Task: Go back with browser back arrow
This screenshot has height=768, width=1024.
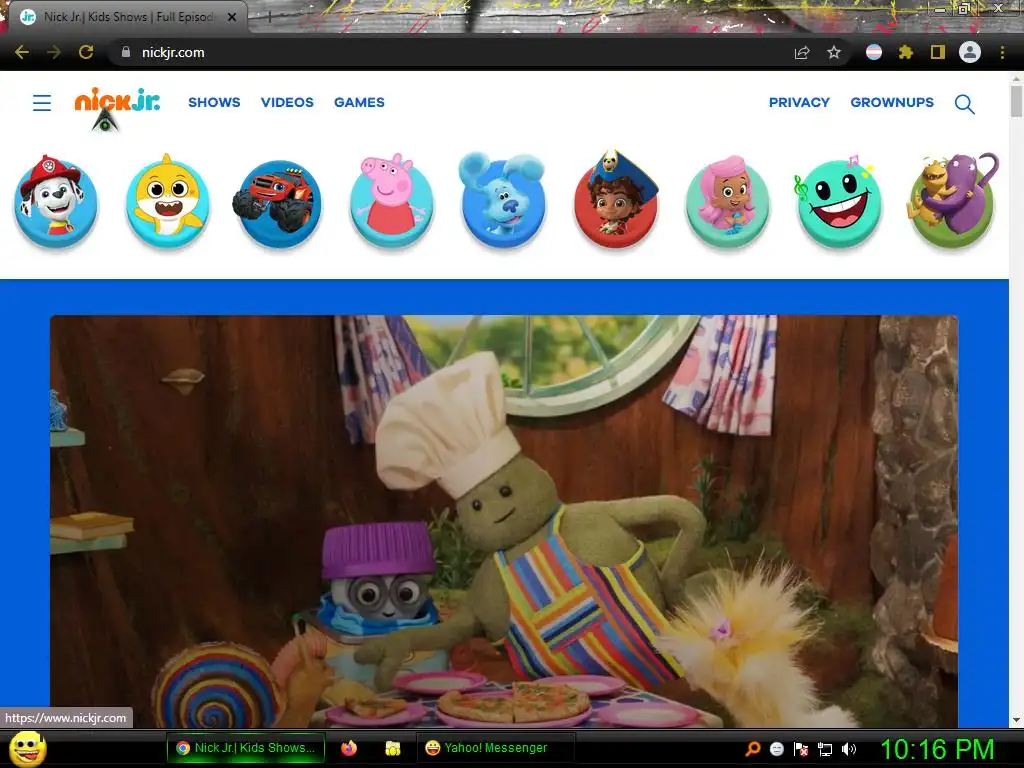Action: pos(22,52)
